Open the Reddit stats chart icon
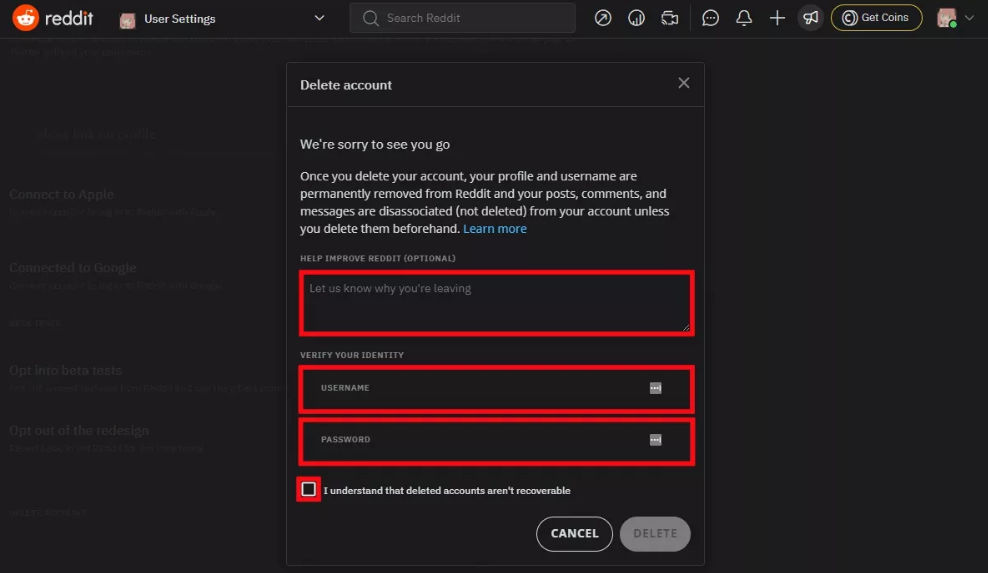Image resolution: width=988 pixels, height=573 pixels. click(636, 18)
